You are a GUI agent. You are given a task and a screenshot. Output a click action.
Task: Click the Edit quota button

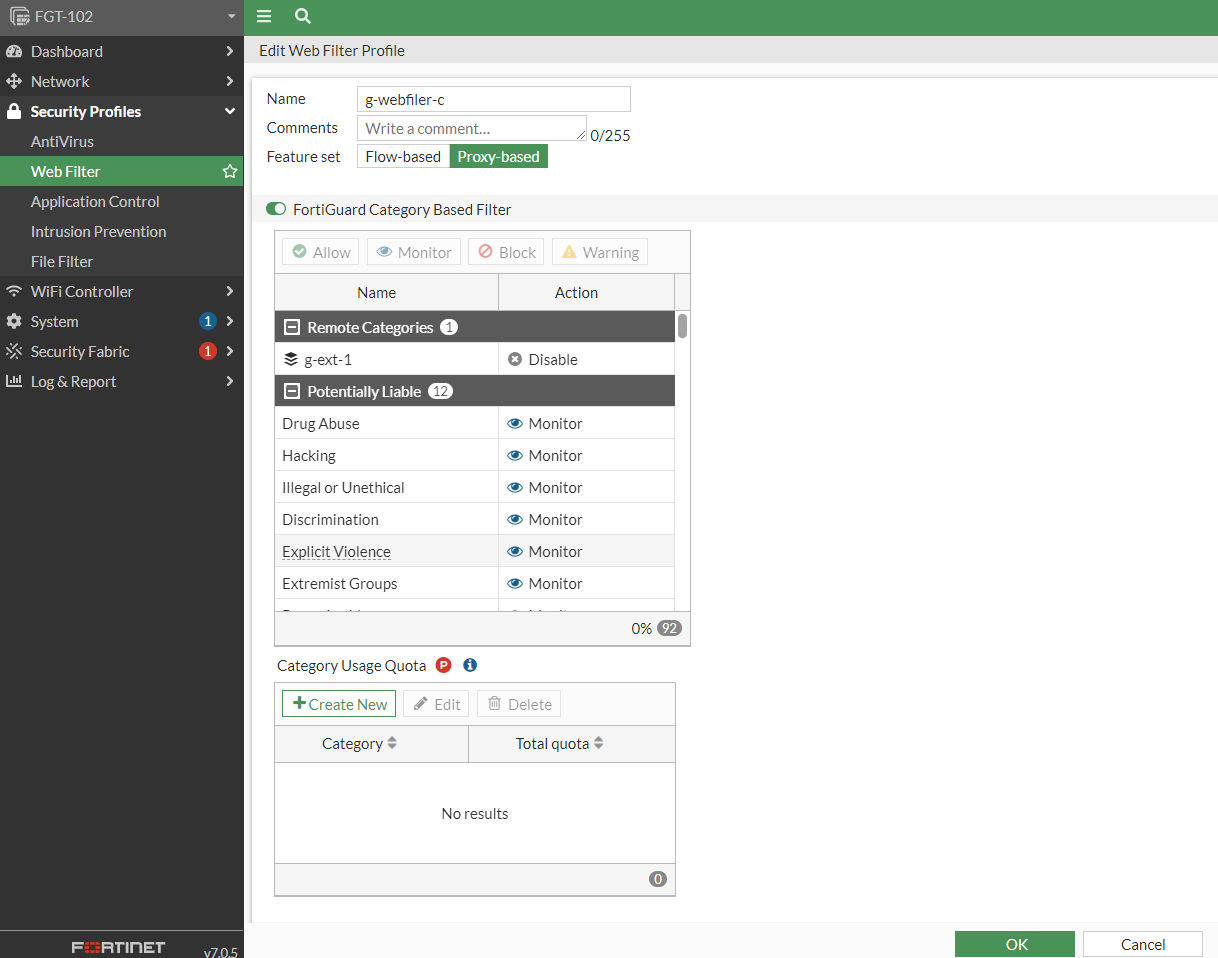(437, 704)
